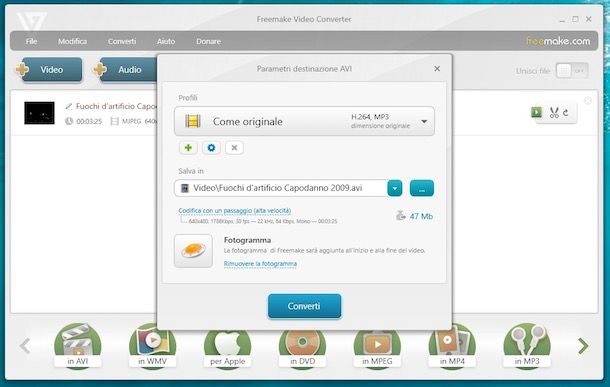Image resolution: width=610 pixels, height=387 pixels.
Task: Click the Fotogramma splash image icon
Action: 193,251
